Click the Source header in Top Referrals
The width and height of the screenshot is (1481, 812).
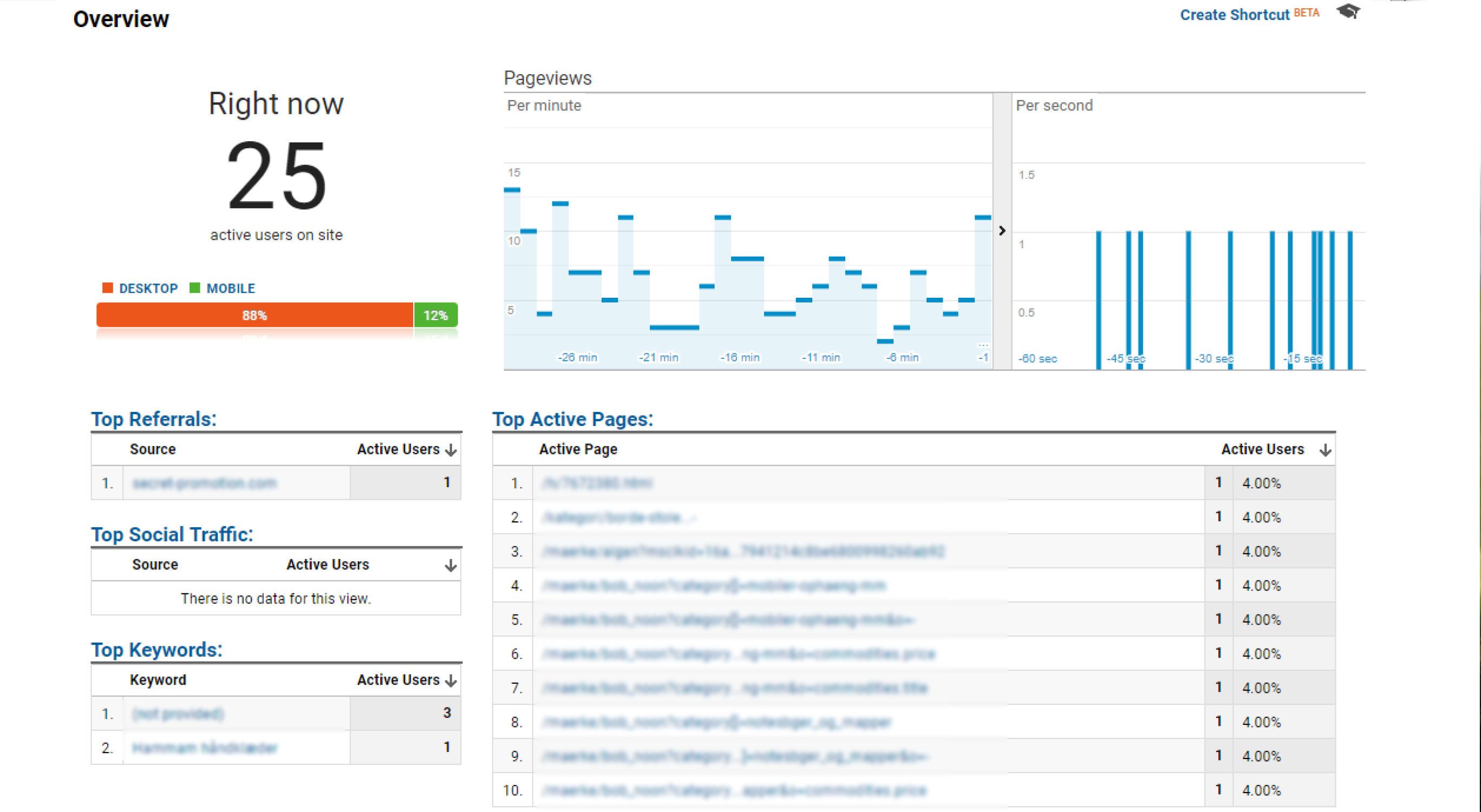[x=152, y=449]
